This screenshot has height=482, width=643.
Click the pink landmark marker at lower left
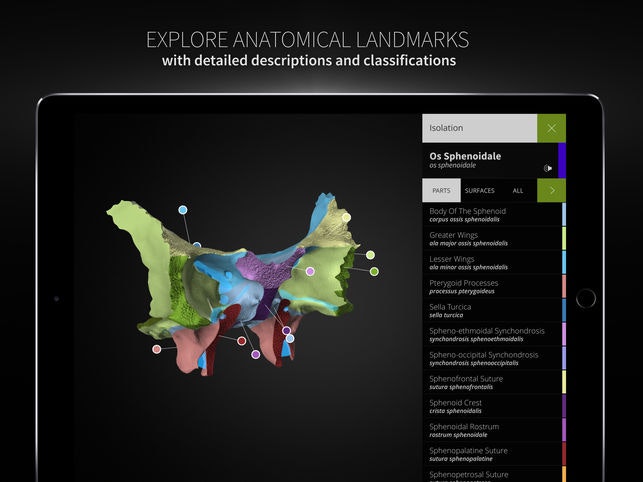click(x=157, y=349)
